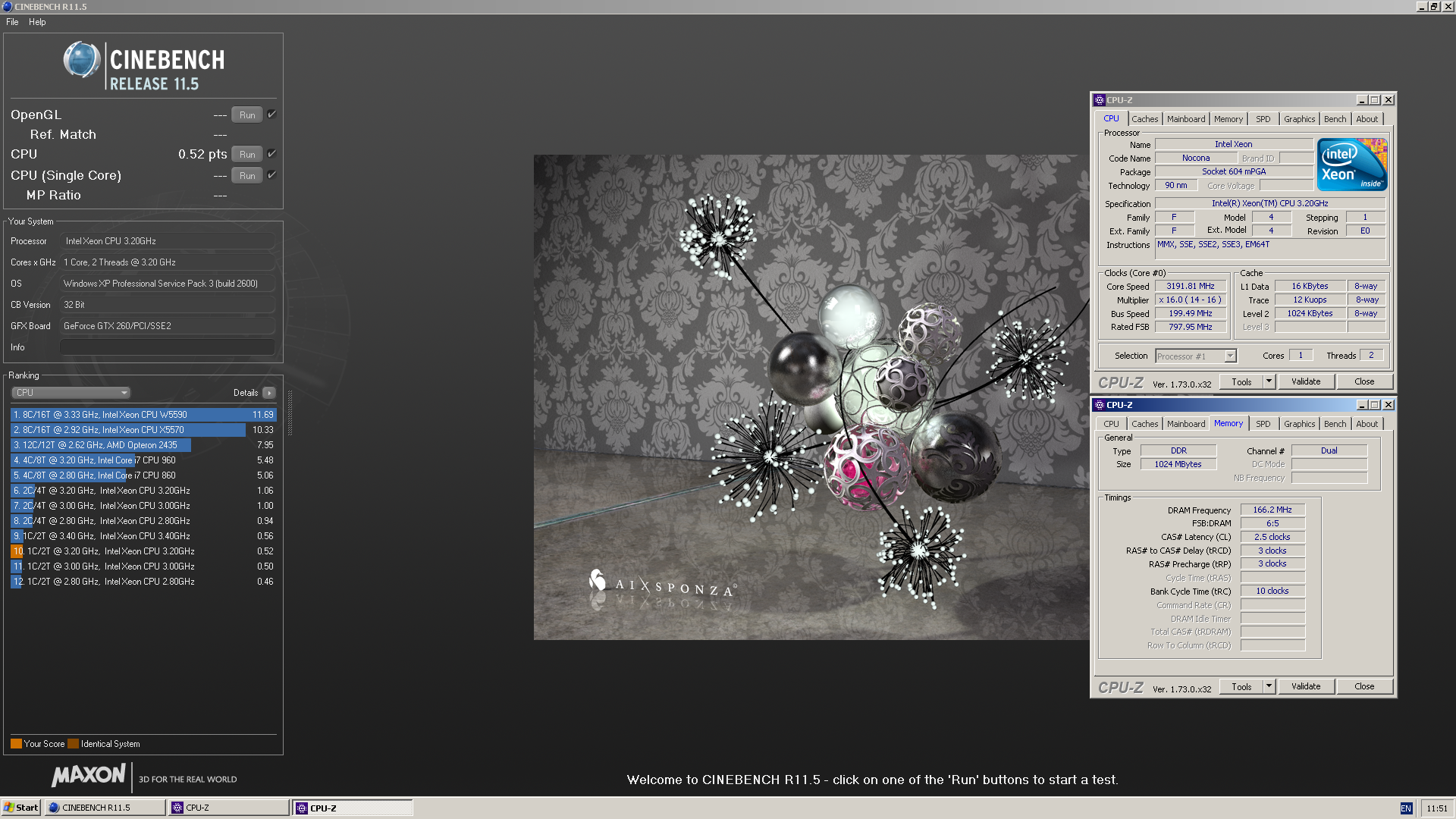1456x819 pixels.
Task: Click Validate in upper CPU-Z window
Action: pyautogui.click(x=1306, y=382)
